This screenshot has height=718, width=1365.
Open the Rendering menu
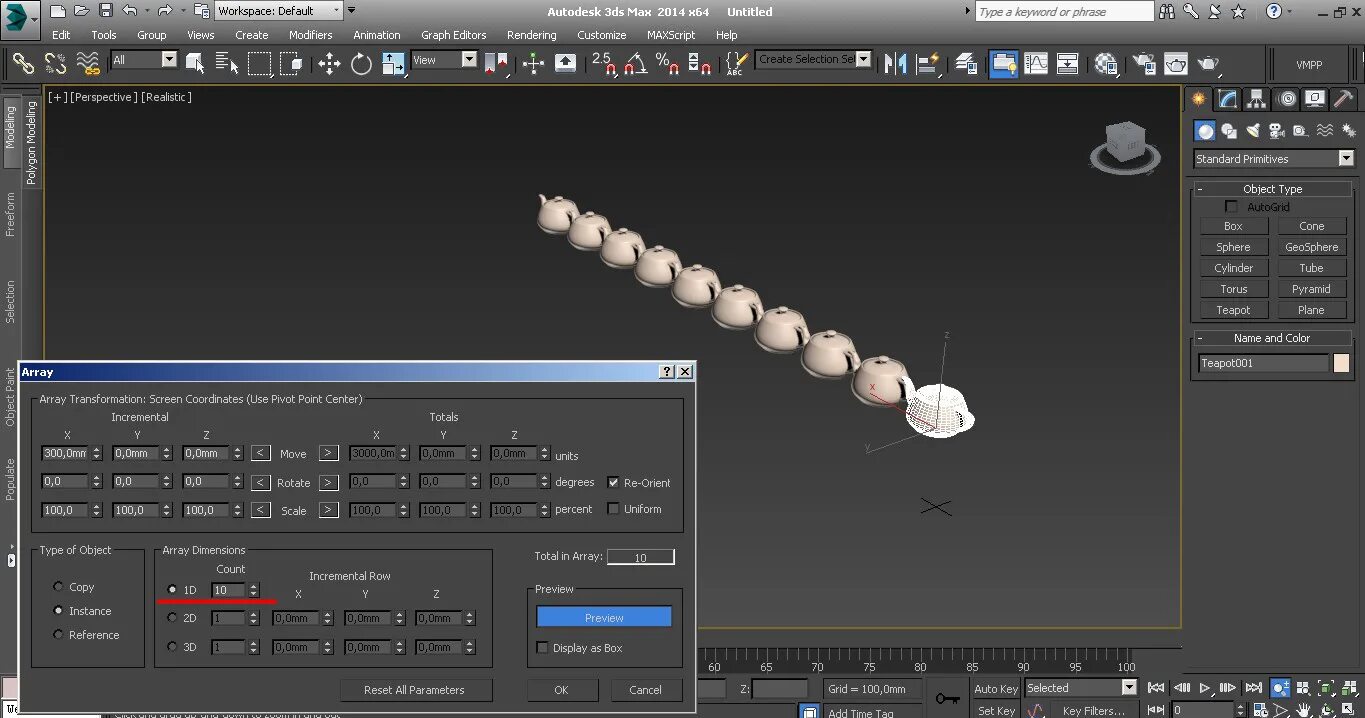[x=531, y=35]
